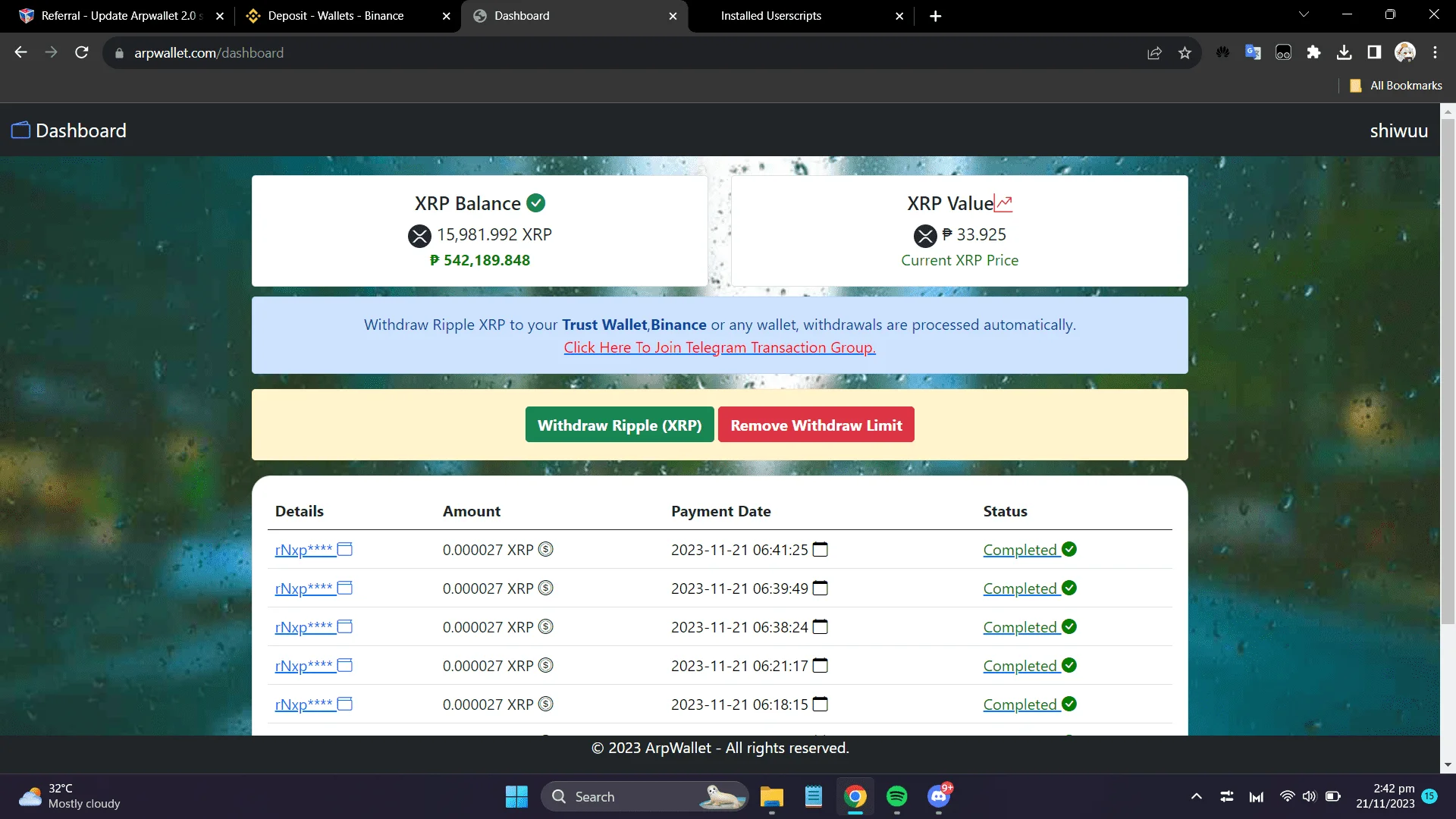Click the ₱ 542,189.848 balance value
1456x819 pixels.
pos(480,260)
